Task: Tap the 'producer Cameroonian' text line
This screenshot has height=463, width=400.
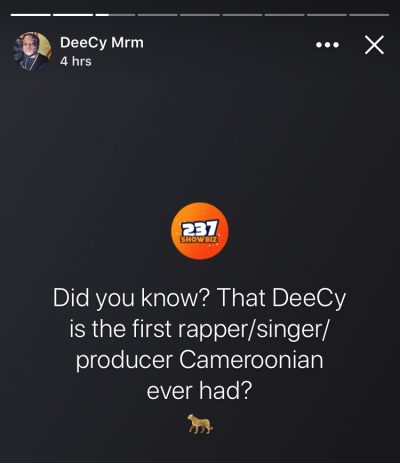Action: coord(200,360)
